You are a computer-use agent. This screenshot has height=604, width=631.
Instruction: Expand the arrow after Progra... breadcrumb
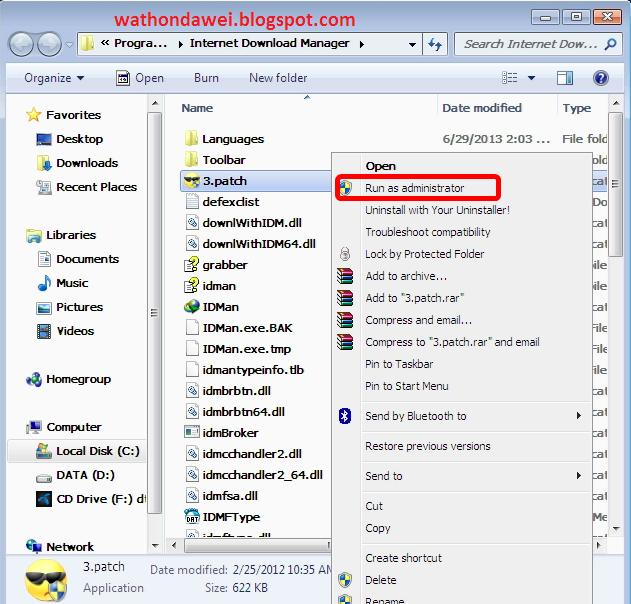point(180,44)
